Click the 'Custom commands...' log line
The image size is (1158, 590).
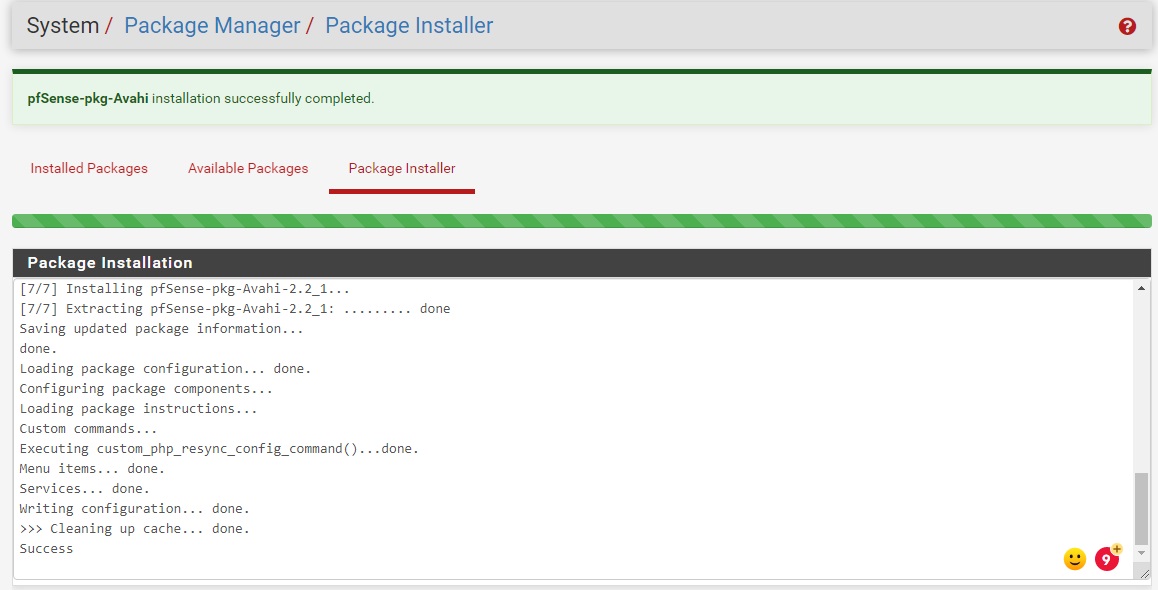click(88, 429)
